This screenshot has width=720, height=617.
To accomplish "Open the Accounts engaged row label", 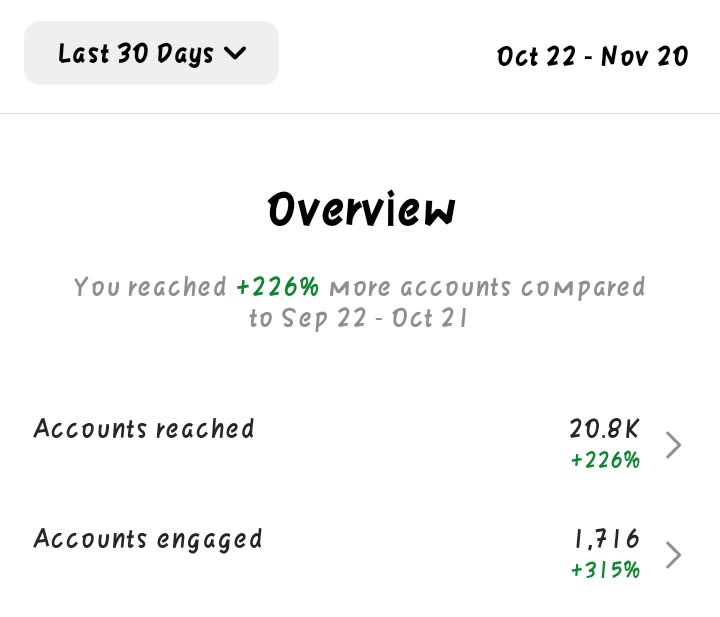I will tap(148, 539).
